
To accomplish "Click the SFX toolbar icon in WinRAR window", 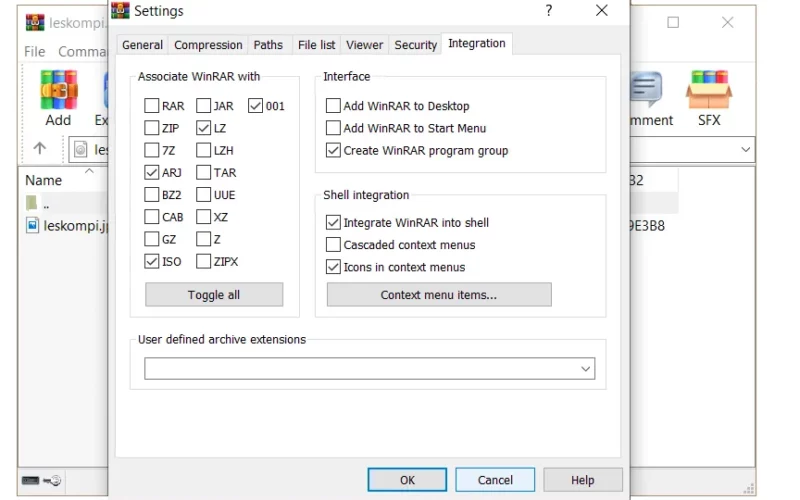I will pos(709,90).
